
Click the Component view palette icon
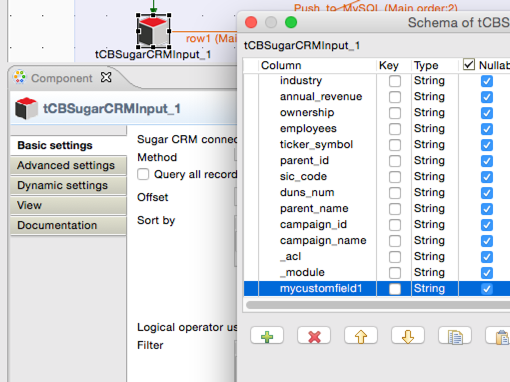point(20,77)
